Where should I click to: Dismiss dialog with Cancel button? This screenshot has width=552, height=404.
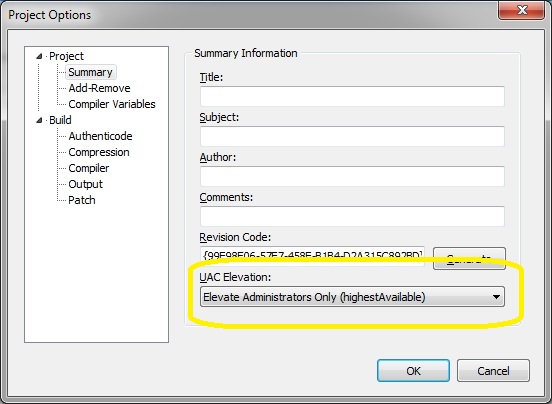tap(493, 371)
